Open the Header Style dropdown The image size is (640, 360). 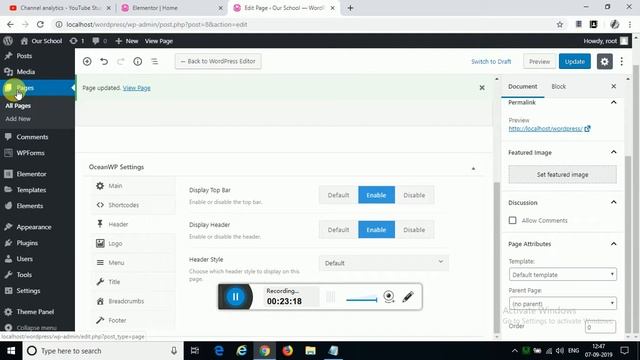tap(384, 263)
